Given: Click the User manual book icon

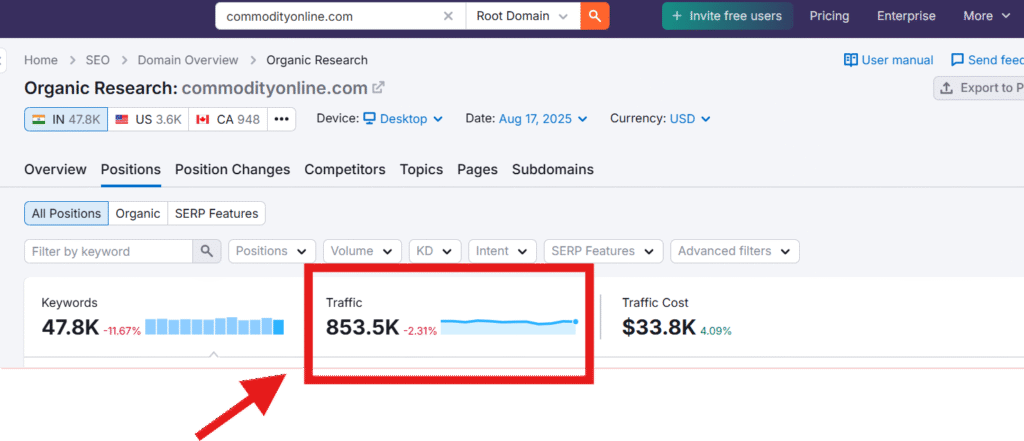Looking at the screenshot, I should coord(850,60).
